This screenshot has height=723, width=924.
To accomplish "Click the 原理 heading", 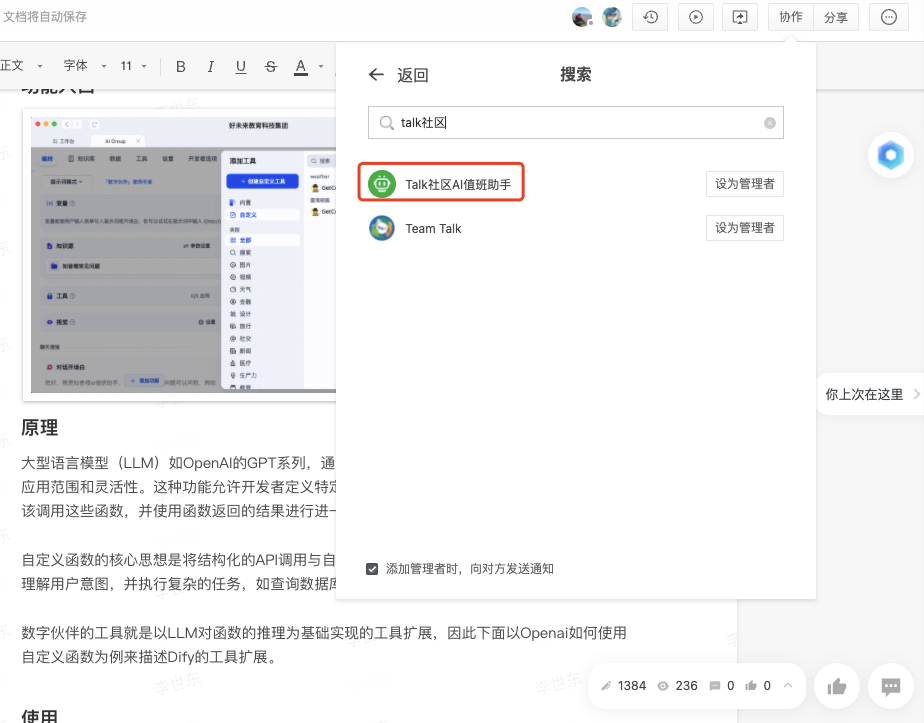I will (x=39, y=428).
